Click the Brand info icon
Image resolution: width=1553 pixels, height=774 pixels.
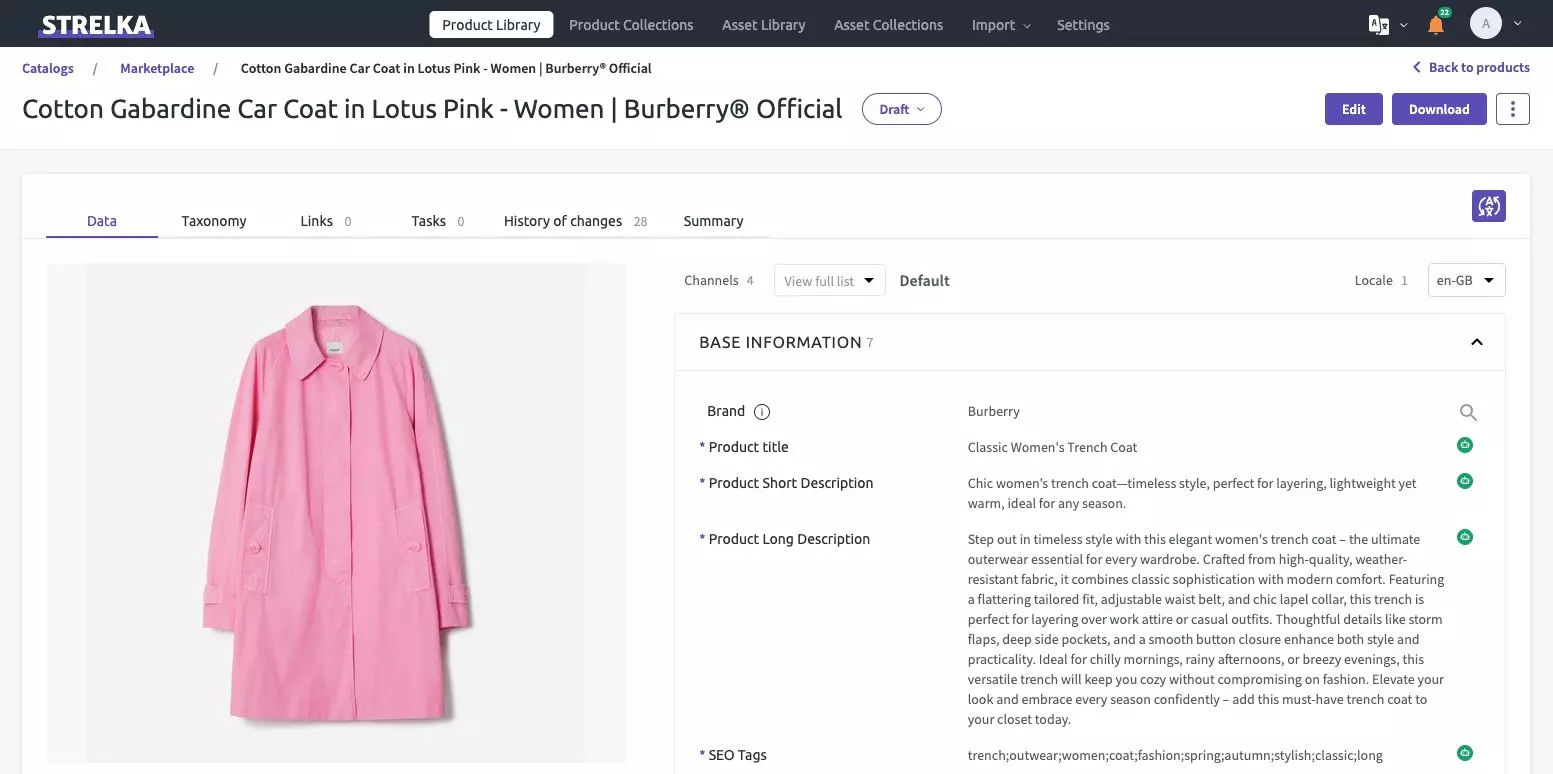coord(762,412)
